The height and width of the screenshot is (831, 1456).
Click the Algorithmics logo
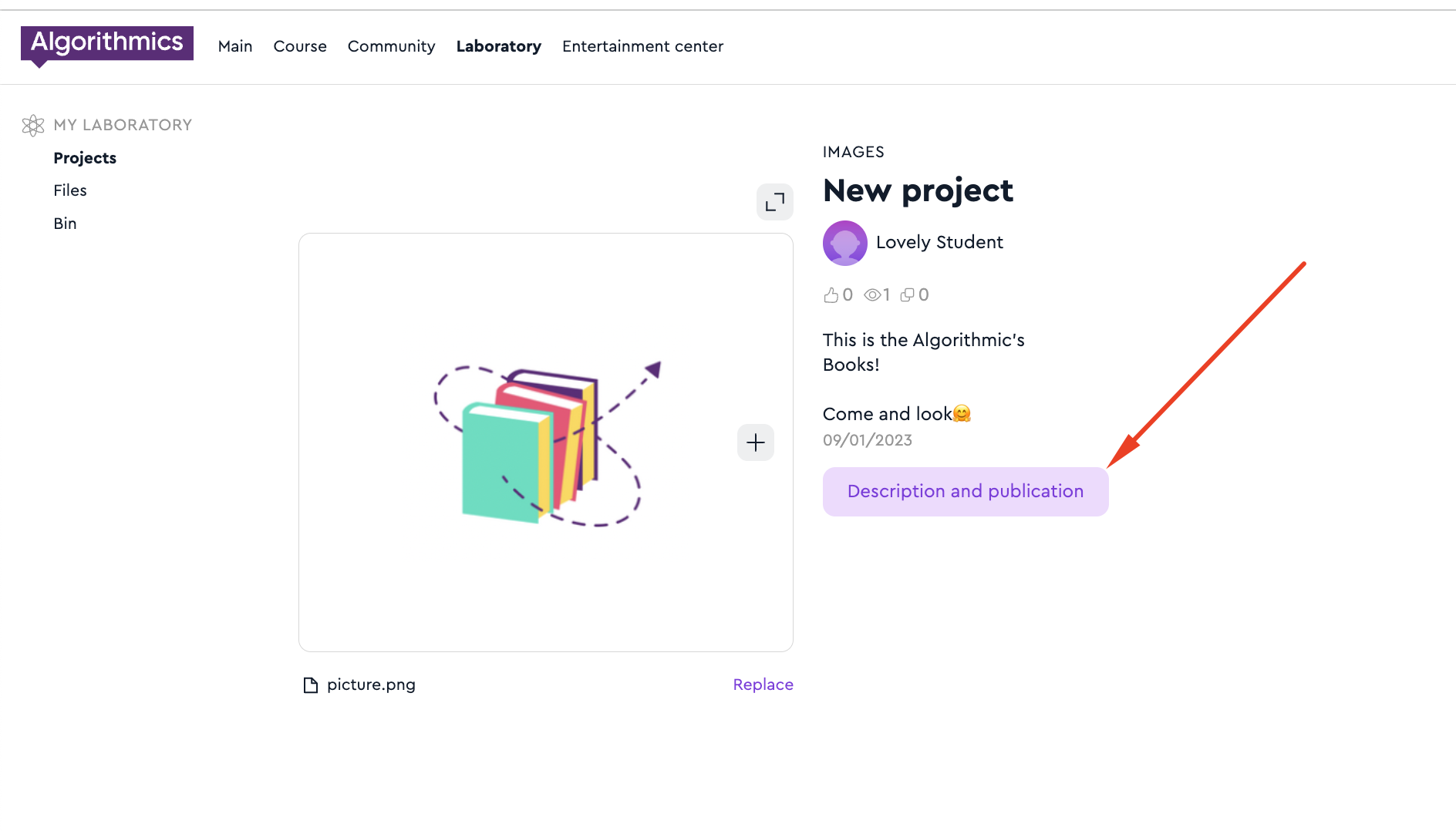tap(106, 43)
